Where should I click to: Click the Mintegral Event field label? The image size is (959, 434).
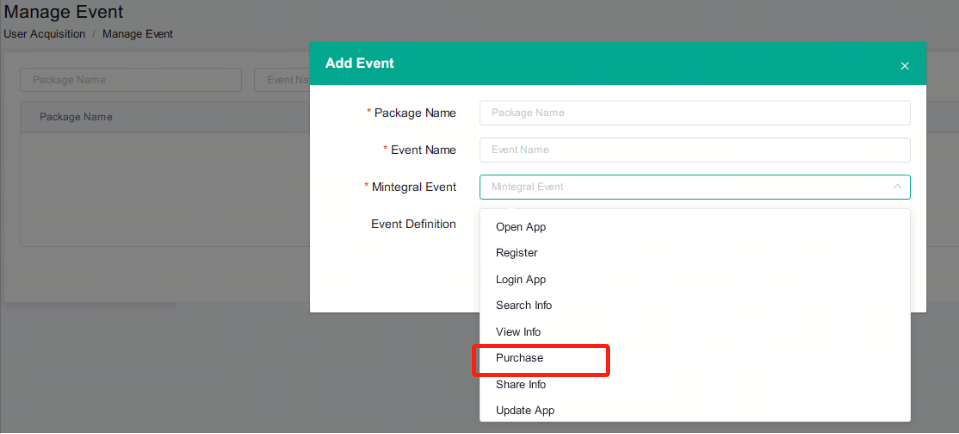(x=413, y=187)
